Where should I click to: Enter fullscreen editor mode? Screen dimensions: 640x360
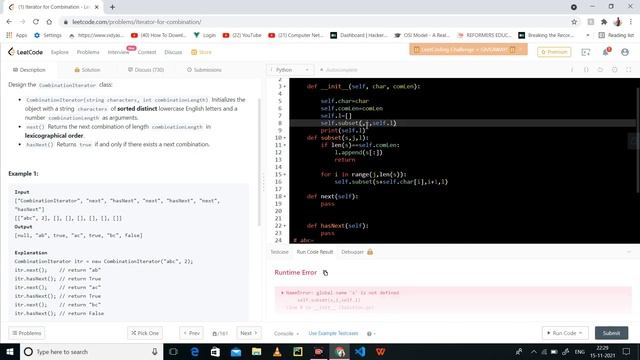click(x=629, y=70)
